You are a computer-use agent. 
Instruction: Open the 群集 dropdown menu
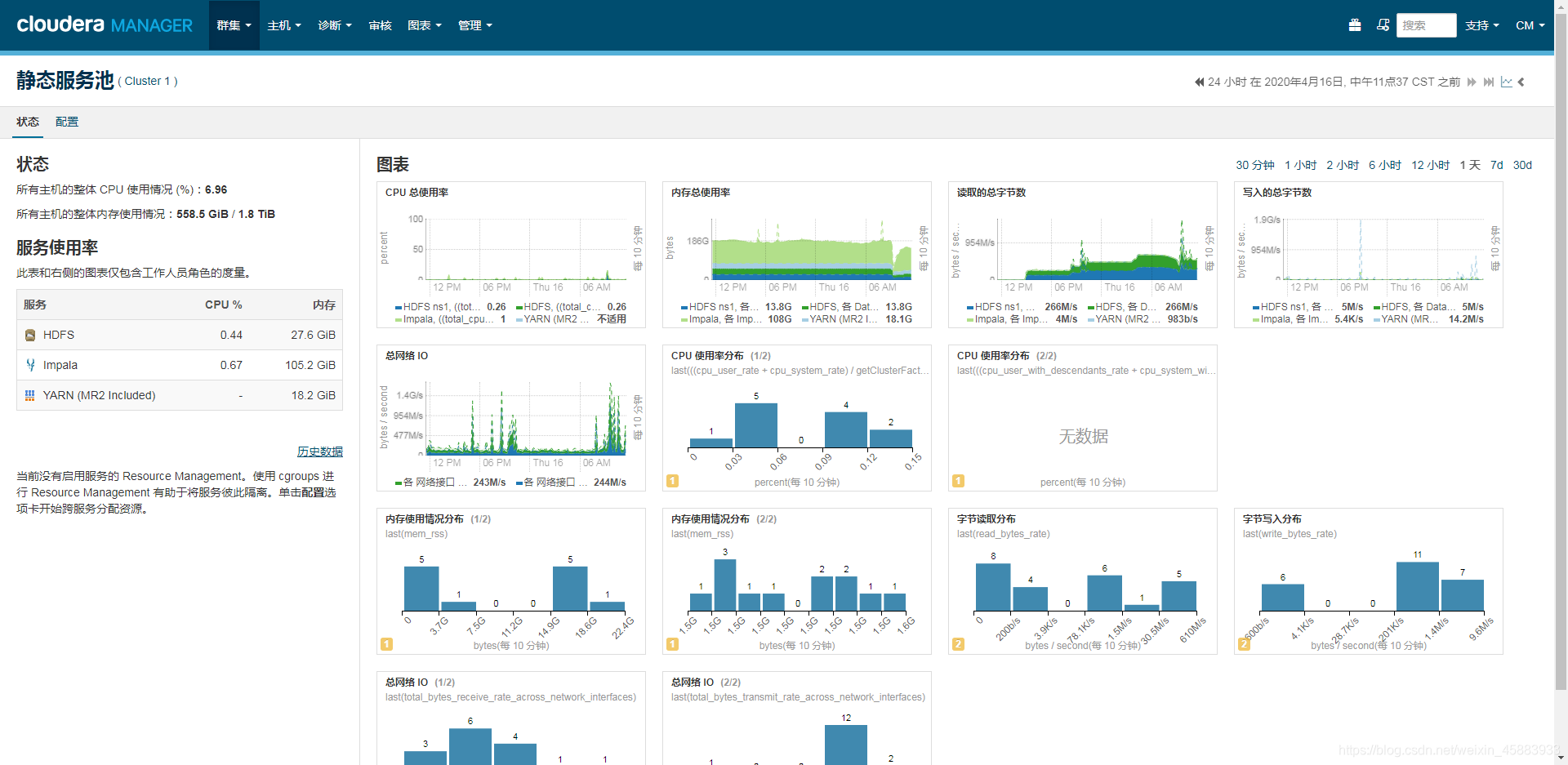(x=234, y=25)
